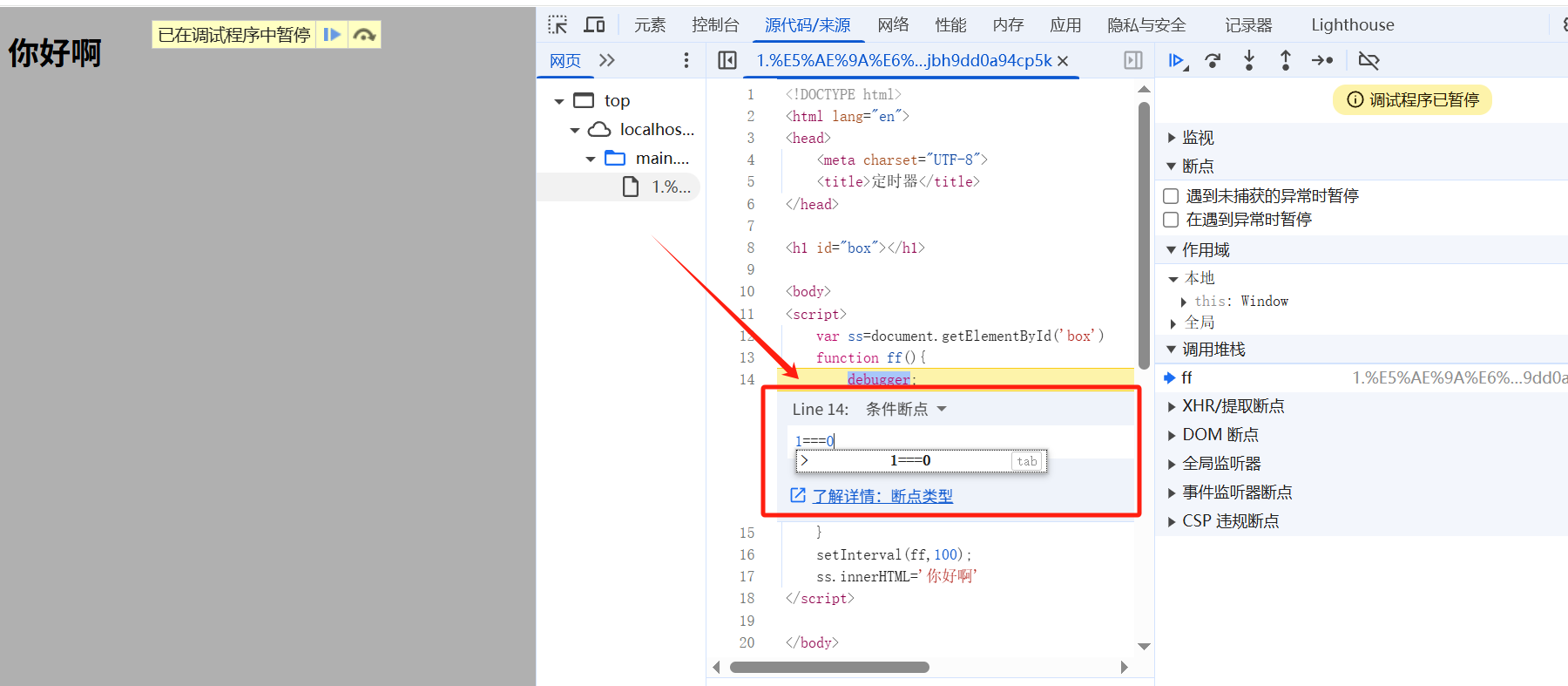Image resolution: width=1568 pixels, height=686 pixels.
Task: Hide the navigator sidebar panel icon
Action: click(727, 60)
